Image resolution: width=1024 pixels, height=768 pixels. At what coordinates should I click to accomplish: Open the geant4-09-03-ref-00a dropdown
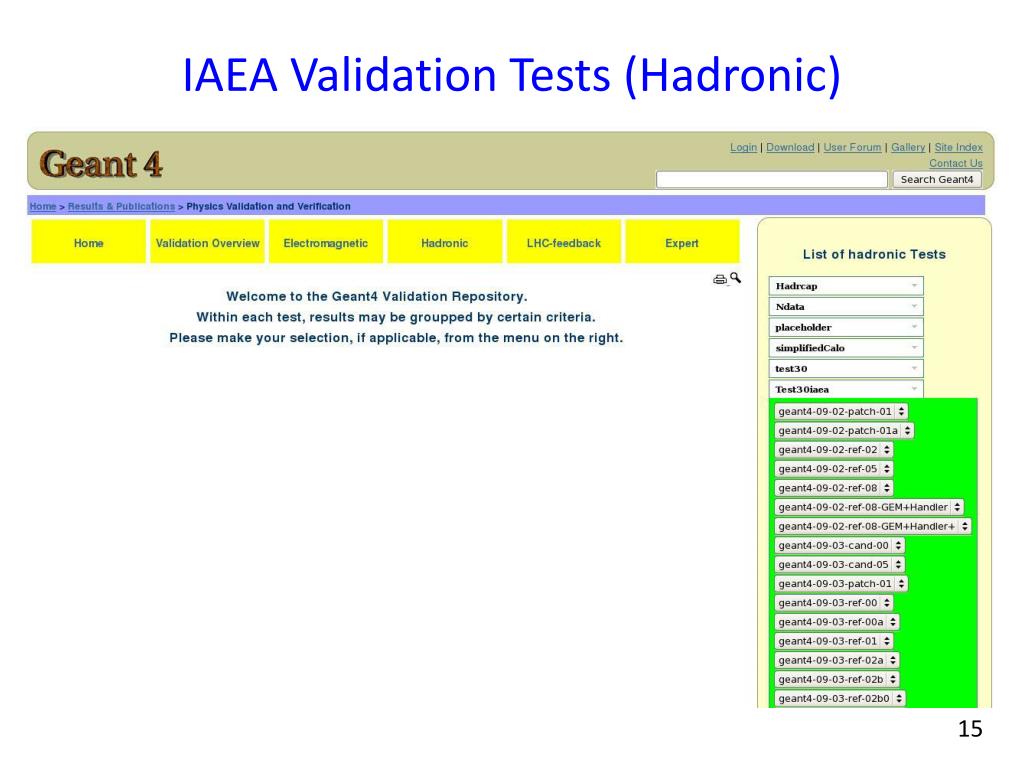[837, 622]
